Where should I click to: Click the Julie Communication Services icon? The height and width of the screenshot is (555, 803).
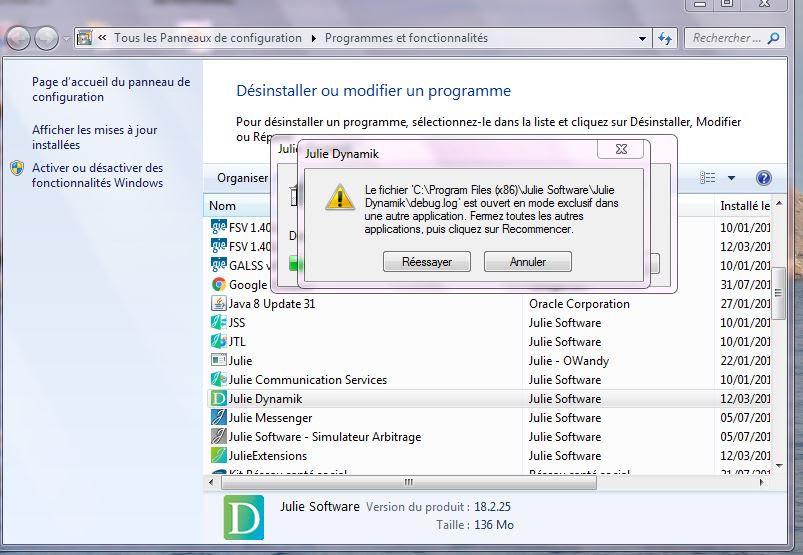(219, 380)
